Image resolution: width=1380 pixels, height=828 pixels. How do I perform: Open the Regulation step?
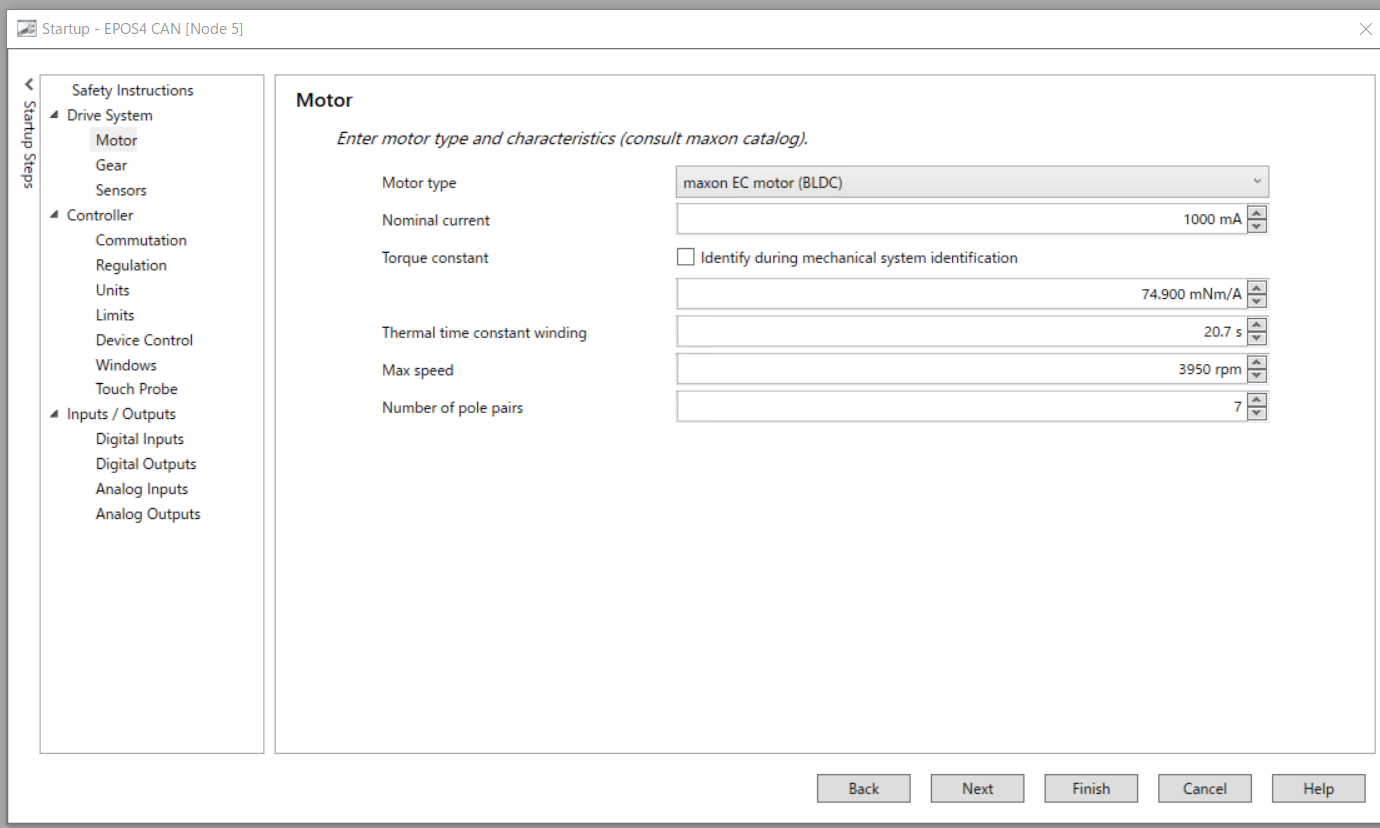[x=131, y=265]
